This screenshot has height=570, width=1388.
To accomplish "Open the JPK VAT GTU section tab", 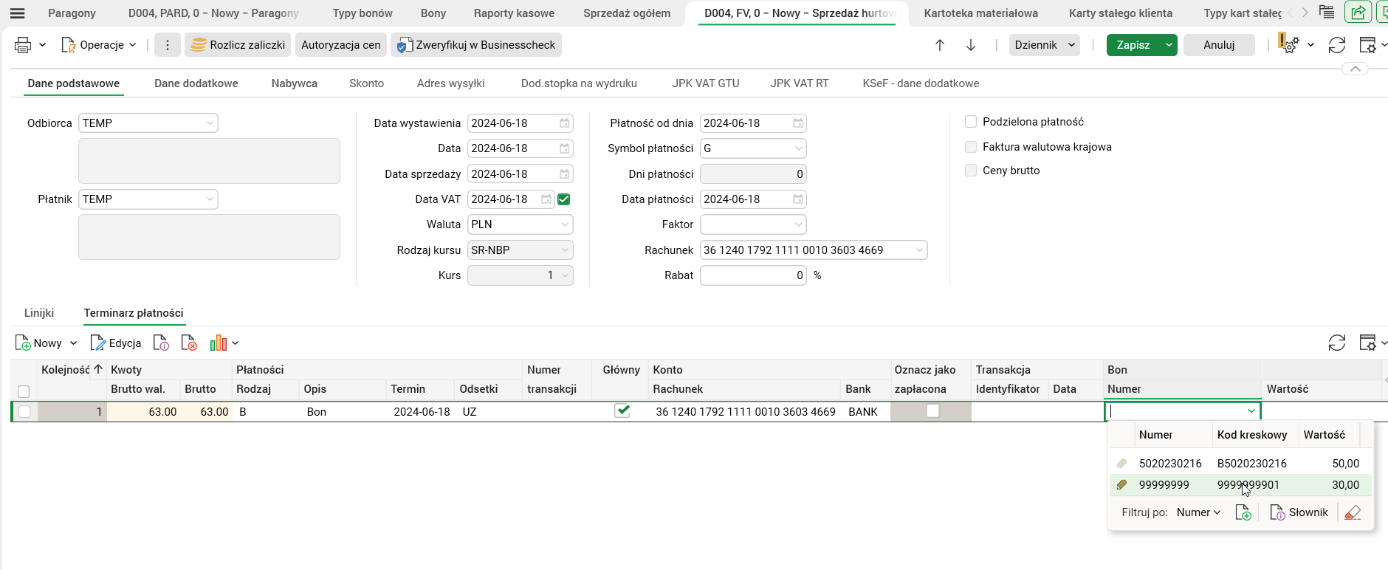I will pos(705,83).
